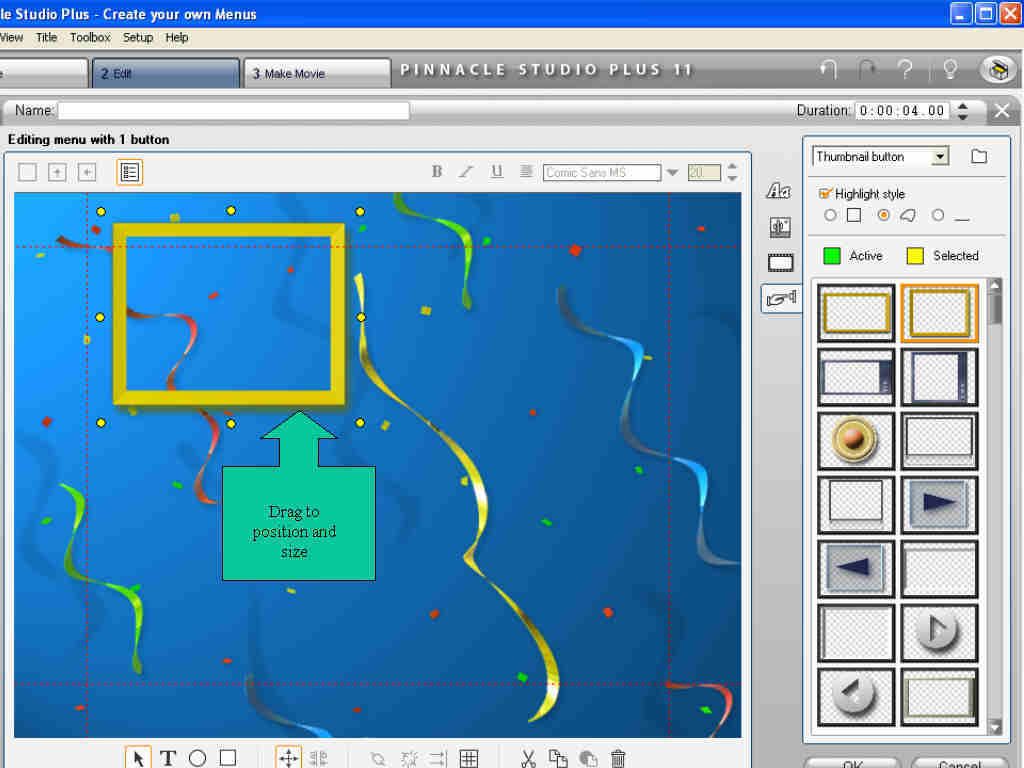Apply underline formatting
The image size is (1024, 768).
point(497,172)
